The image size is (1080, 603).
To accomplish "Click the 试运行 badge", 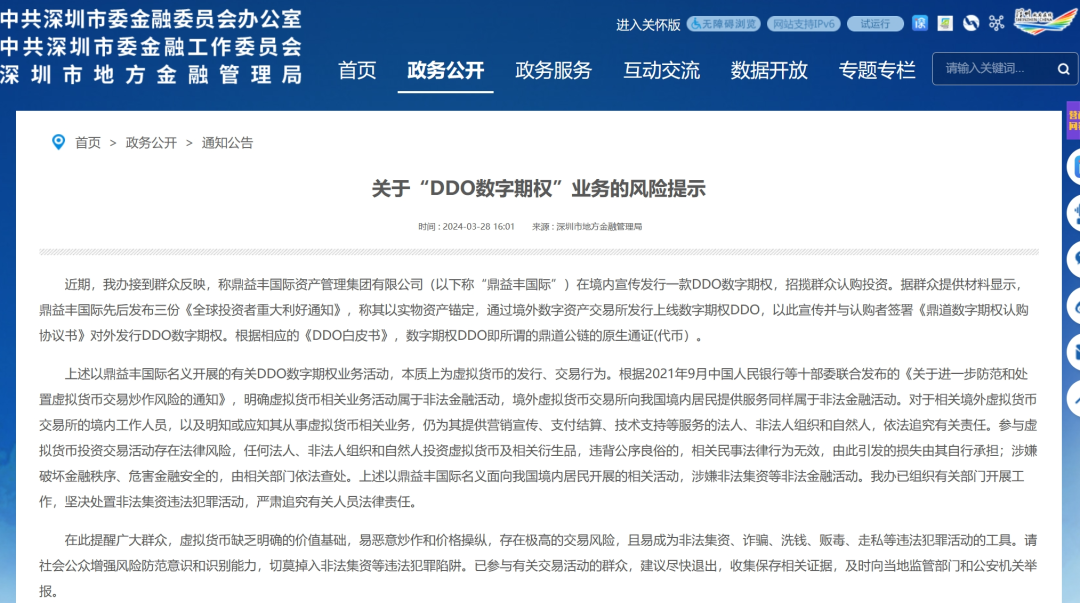I will (875, 24).
